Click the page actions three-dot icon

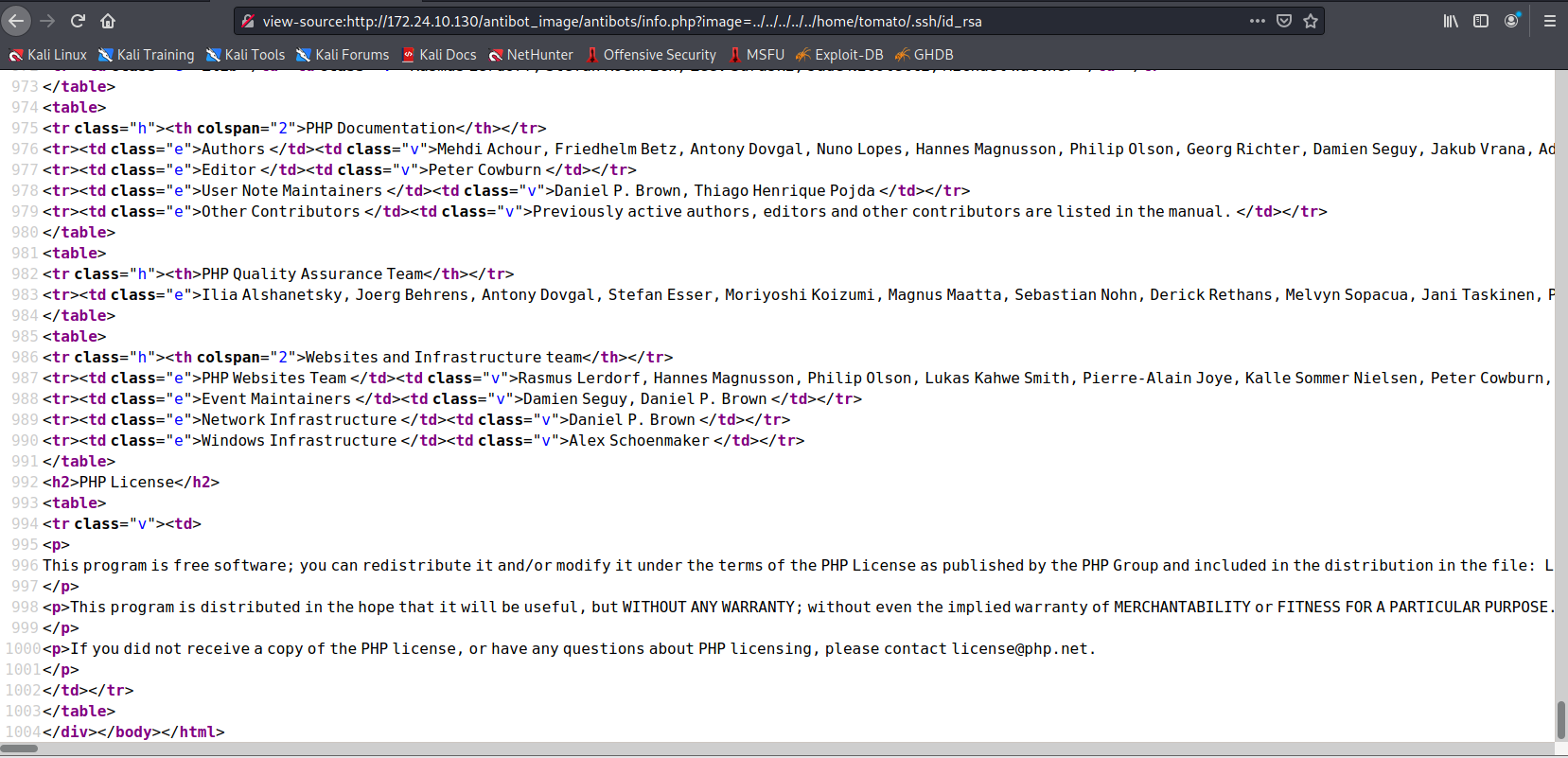pos(1257,21)
